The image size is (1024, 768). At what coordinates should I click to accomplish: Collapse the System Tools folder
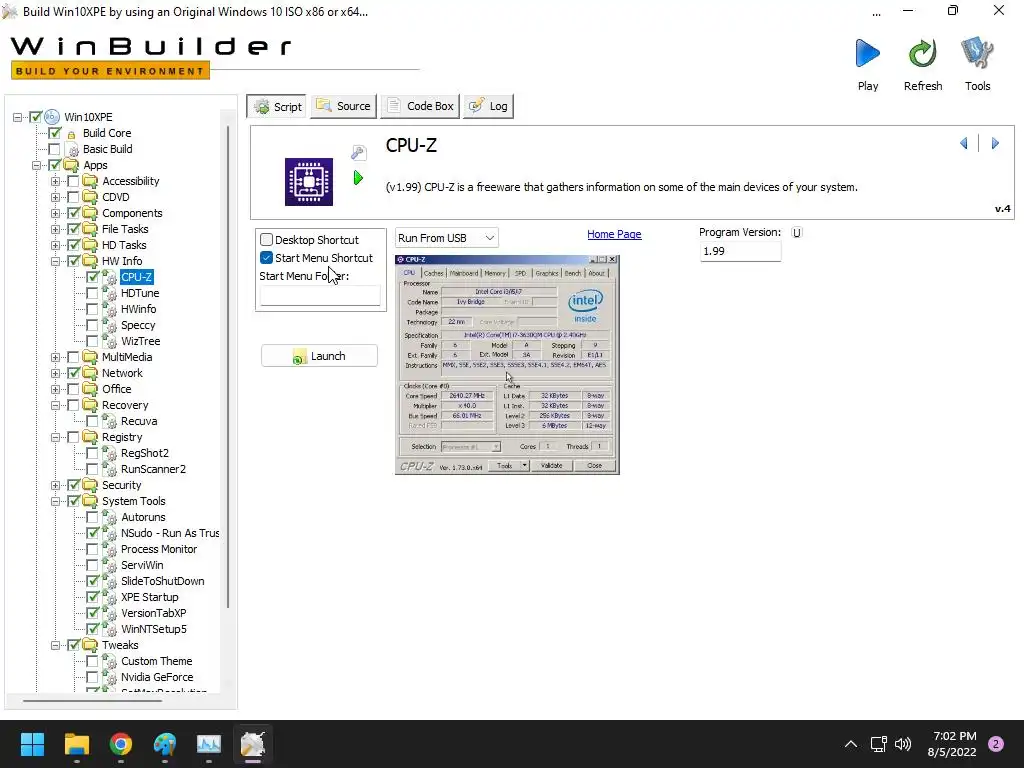(x=56, y=501)
